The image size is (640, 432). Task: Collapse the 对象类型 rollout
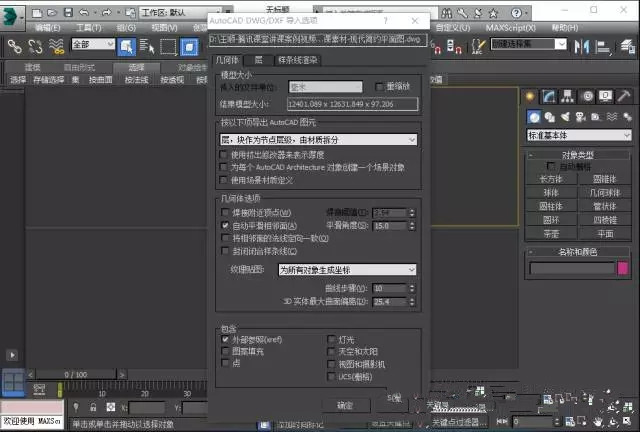[578, 155]
